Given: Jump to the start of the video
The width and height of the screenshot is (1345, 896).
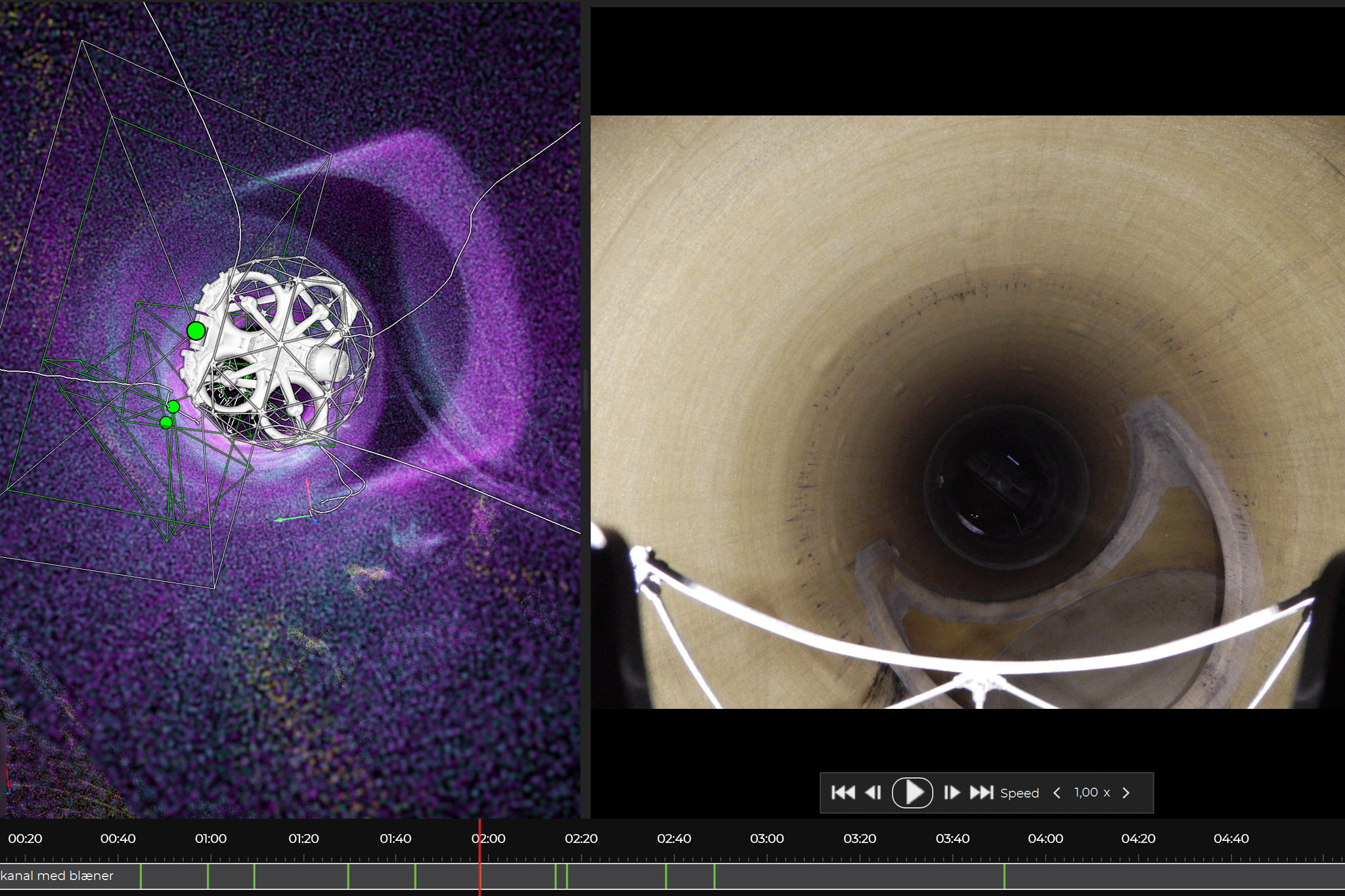Looking at the screenshot, I should (843, 793).
